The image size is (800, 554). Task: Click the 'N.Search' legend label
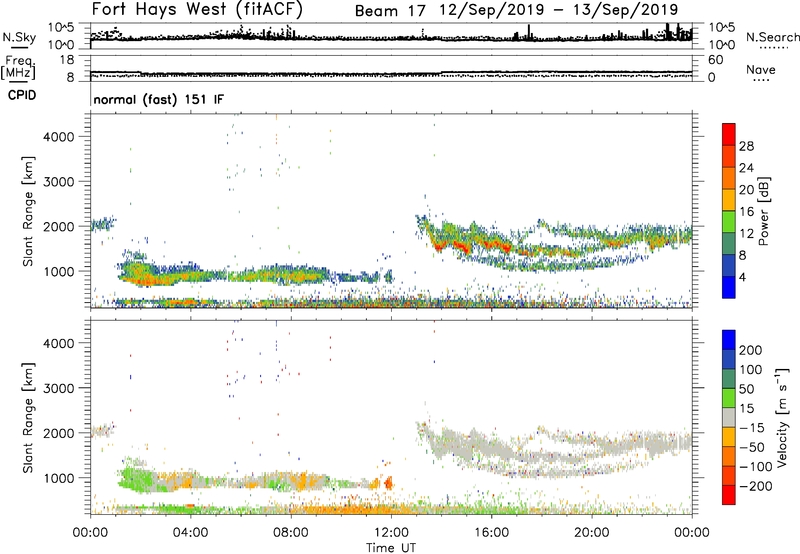coord(773,37)
